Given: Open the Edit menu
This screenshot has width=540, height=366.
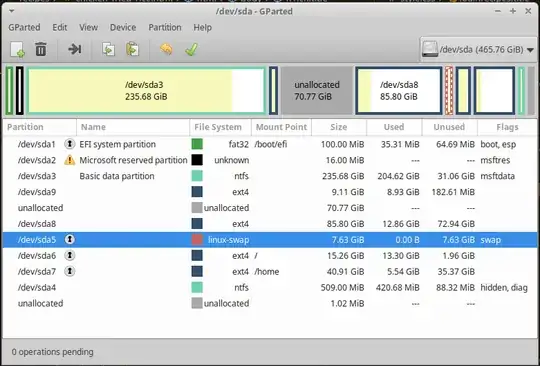Looking at the screenshot, I should tap(60, 27).
